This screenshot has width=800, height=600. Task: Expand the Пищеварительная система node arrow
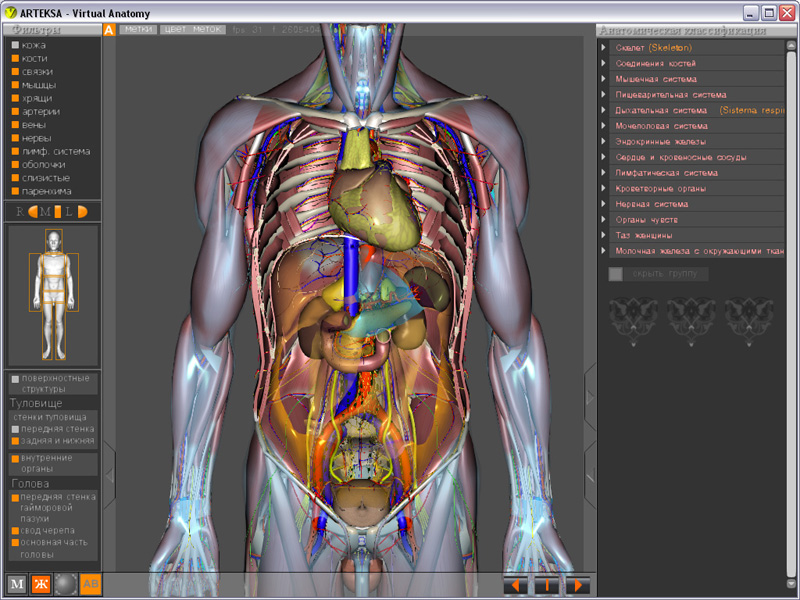604,94
